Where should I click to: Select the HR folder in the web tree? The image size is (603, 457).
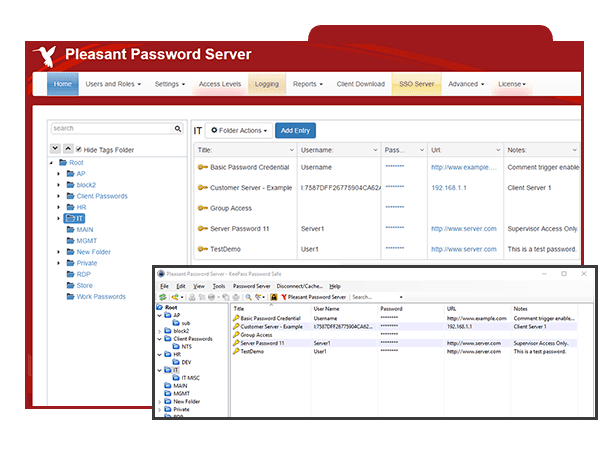(81, 207)
